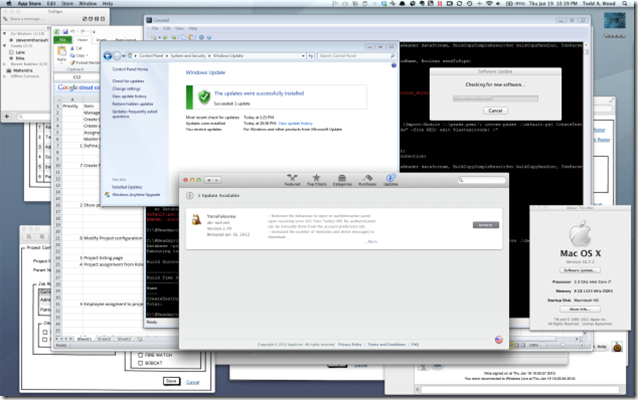
Task: Switch to the Excel Home tab
Action: (x=82, y=40)
